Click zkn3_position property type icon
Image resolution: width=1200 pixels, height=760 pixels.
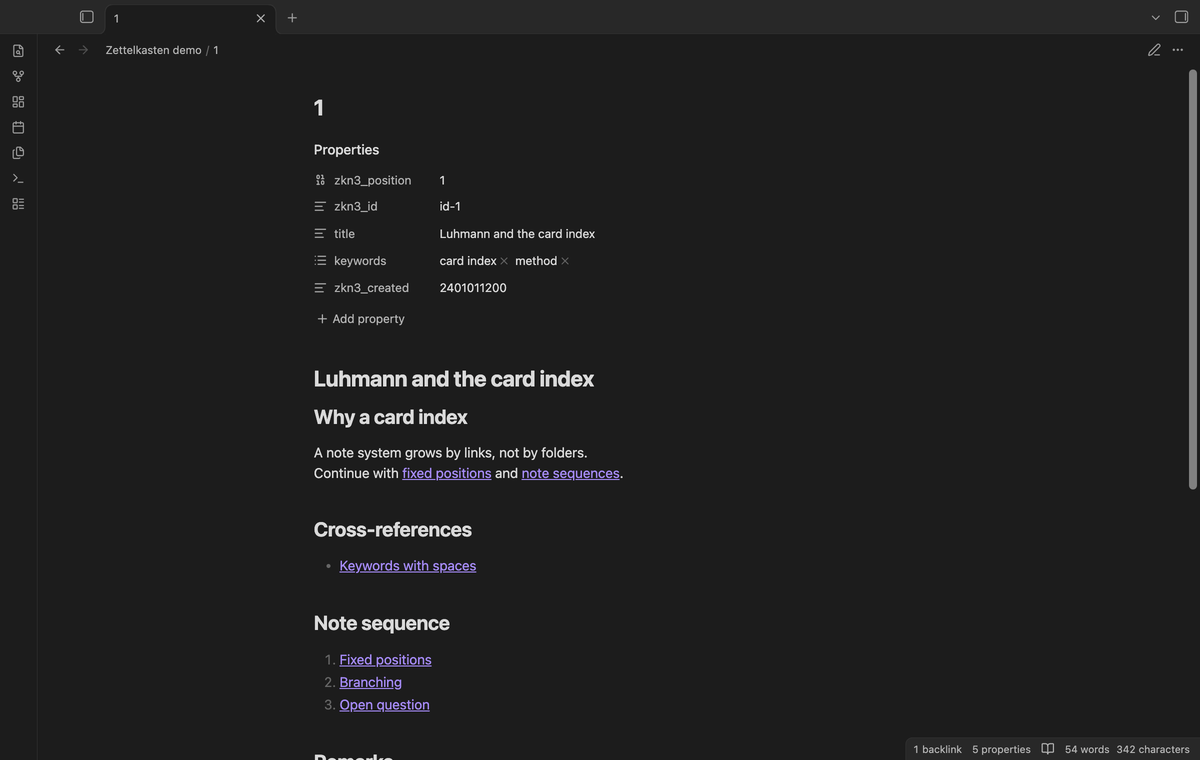[x=320, y=180]
